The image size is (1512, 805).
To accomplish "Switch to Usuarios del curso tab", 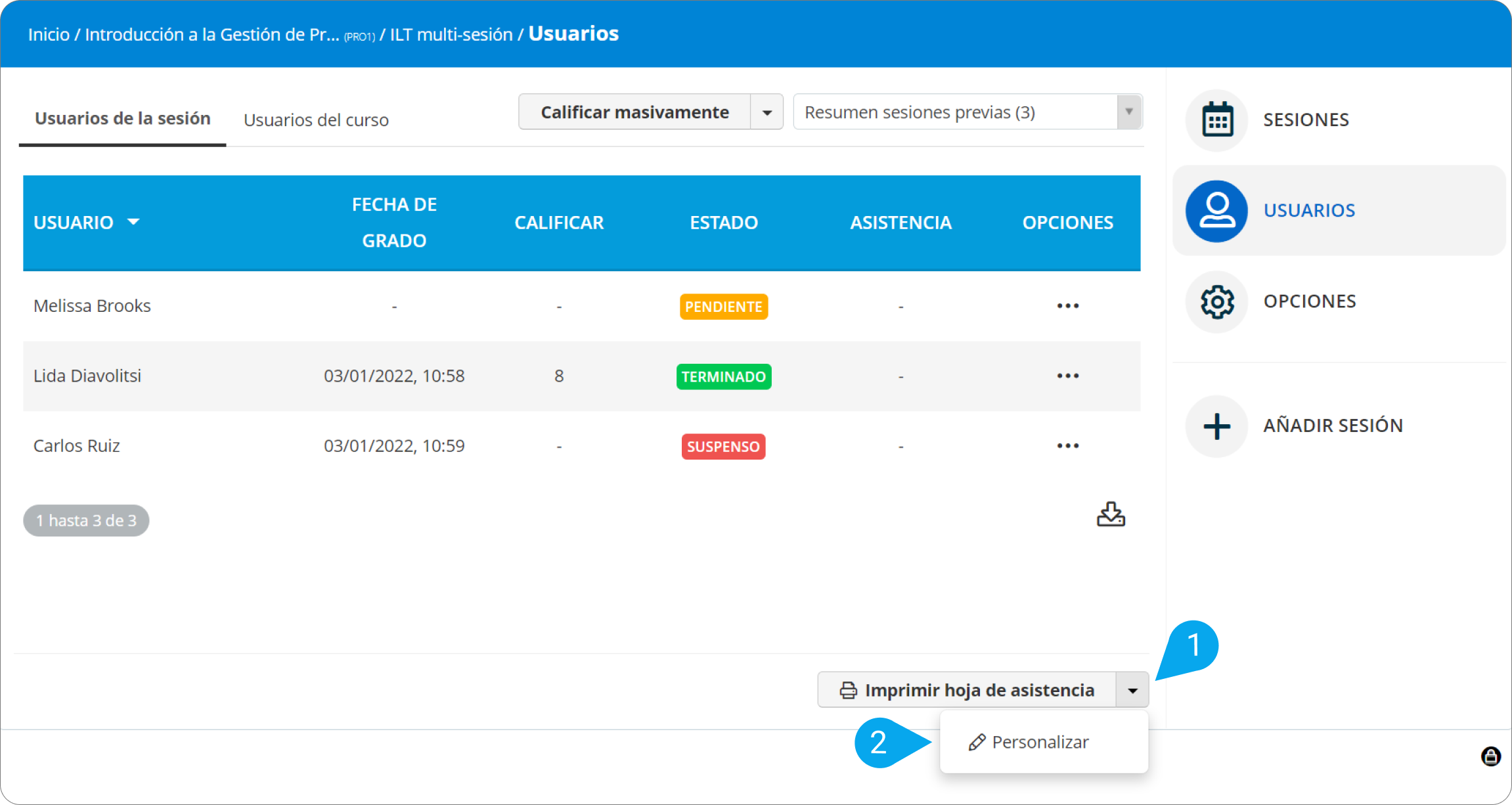I will 316,120.
